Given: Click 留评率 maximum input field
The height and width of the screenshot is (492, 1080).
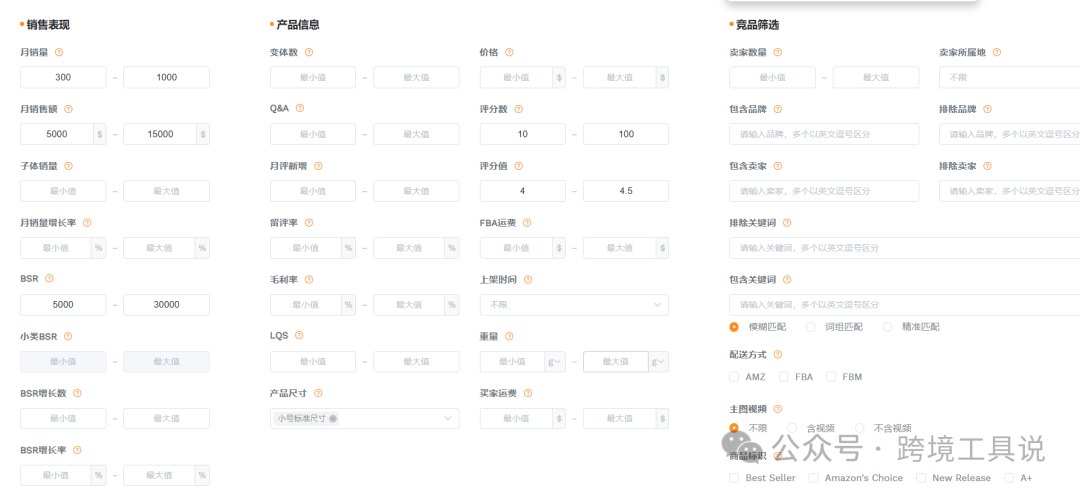Looking at the screenshot, I should [410, 248].
